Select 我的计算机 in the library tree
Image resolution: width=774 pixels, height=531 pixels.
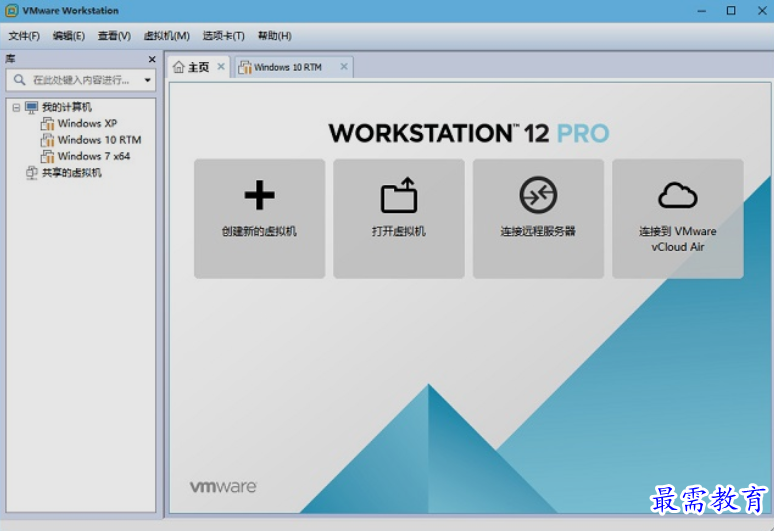[x=67, y=107]
